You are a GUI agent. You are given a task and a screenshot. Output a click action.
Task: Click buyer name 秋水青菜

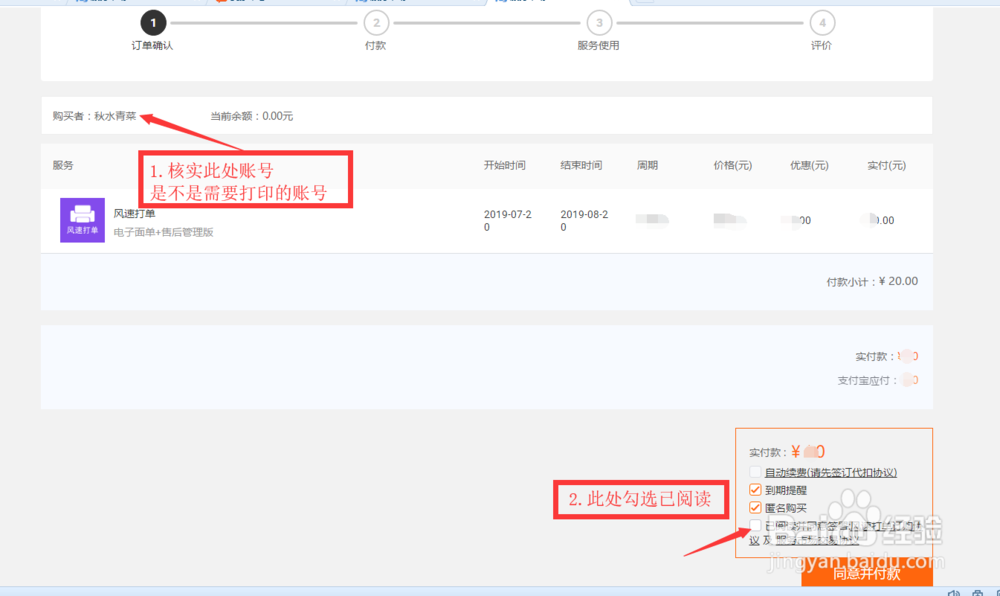[x=115, y=116]
